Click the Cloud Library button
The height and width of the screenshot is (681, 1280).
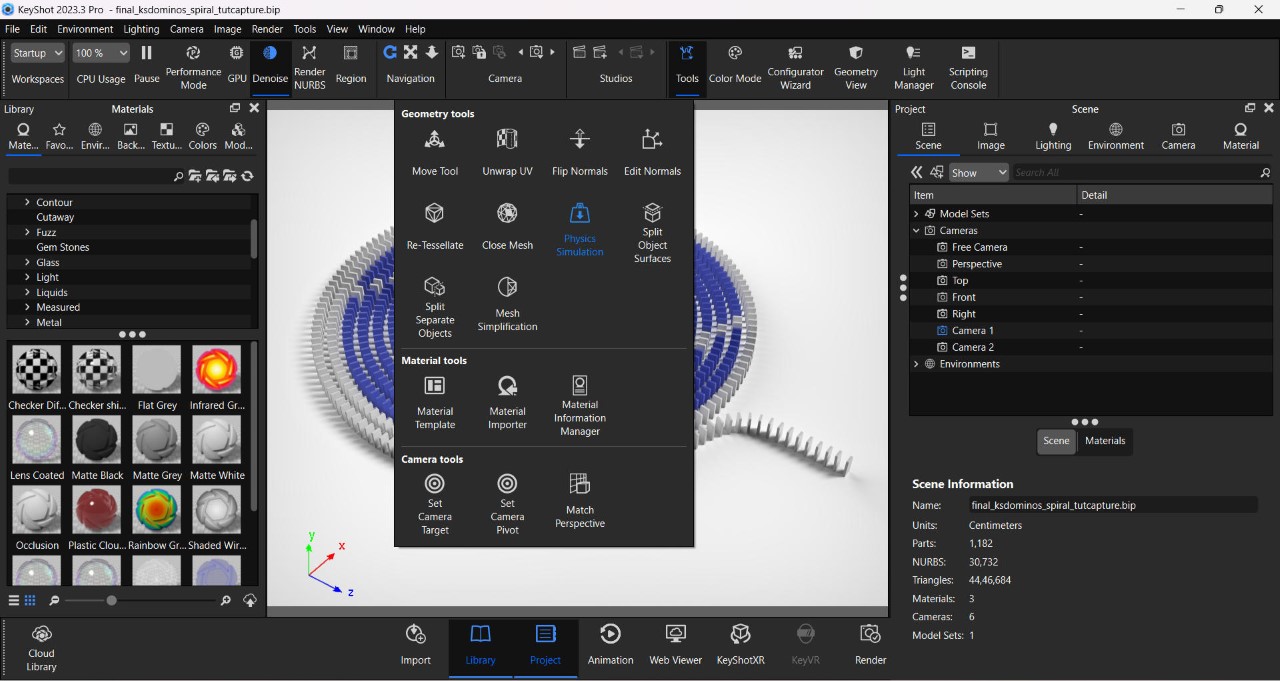[41, 647]
